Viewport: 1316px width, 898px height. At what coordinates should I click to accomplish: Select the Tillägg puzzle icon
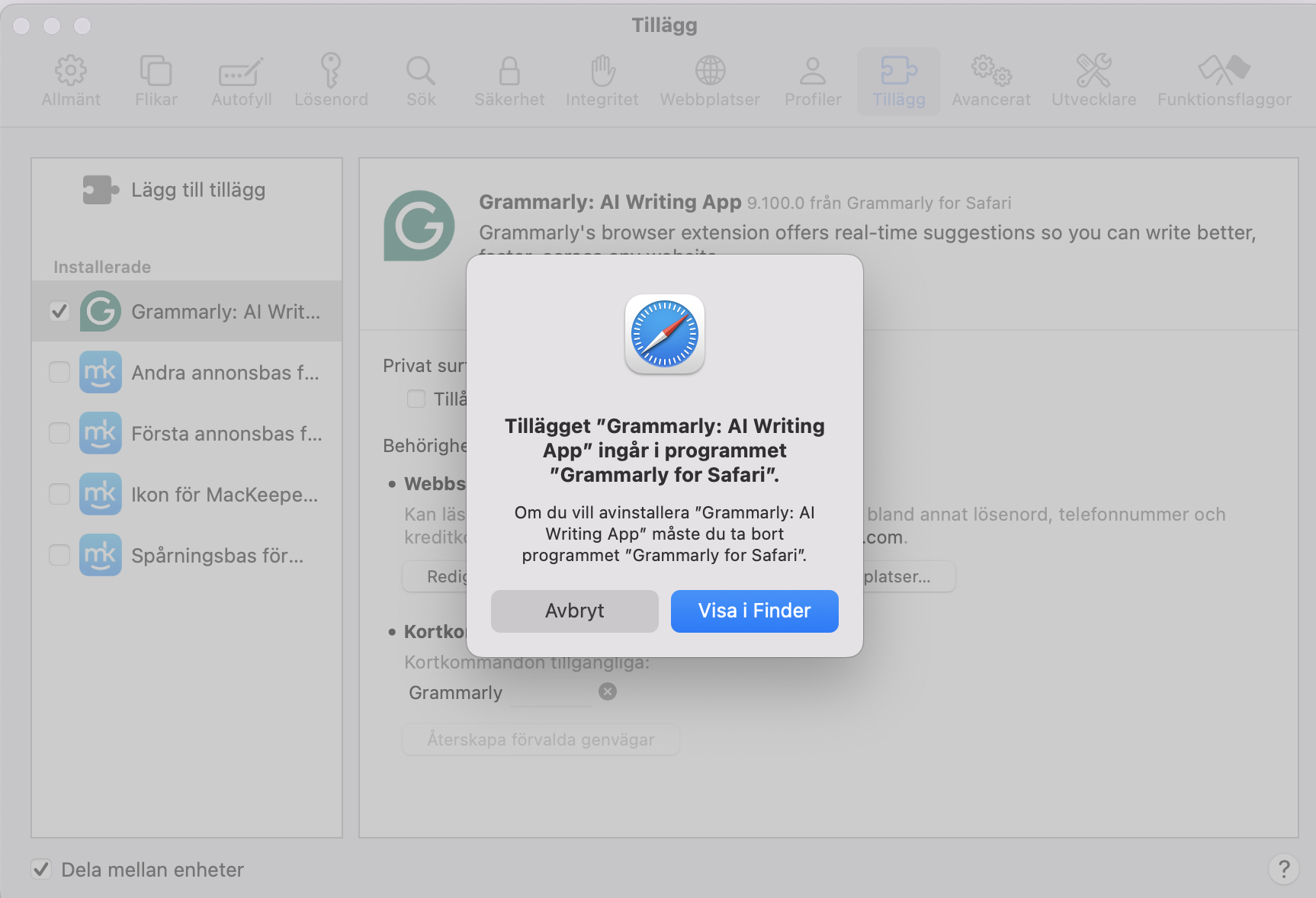pos(899,70)
